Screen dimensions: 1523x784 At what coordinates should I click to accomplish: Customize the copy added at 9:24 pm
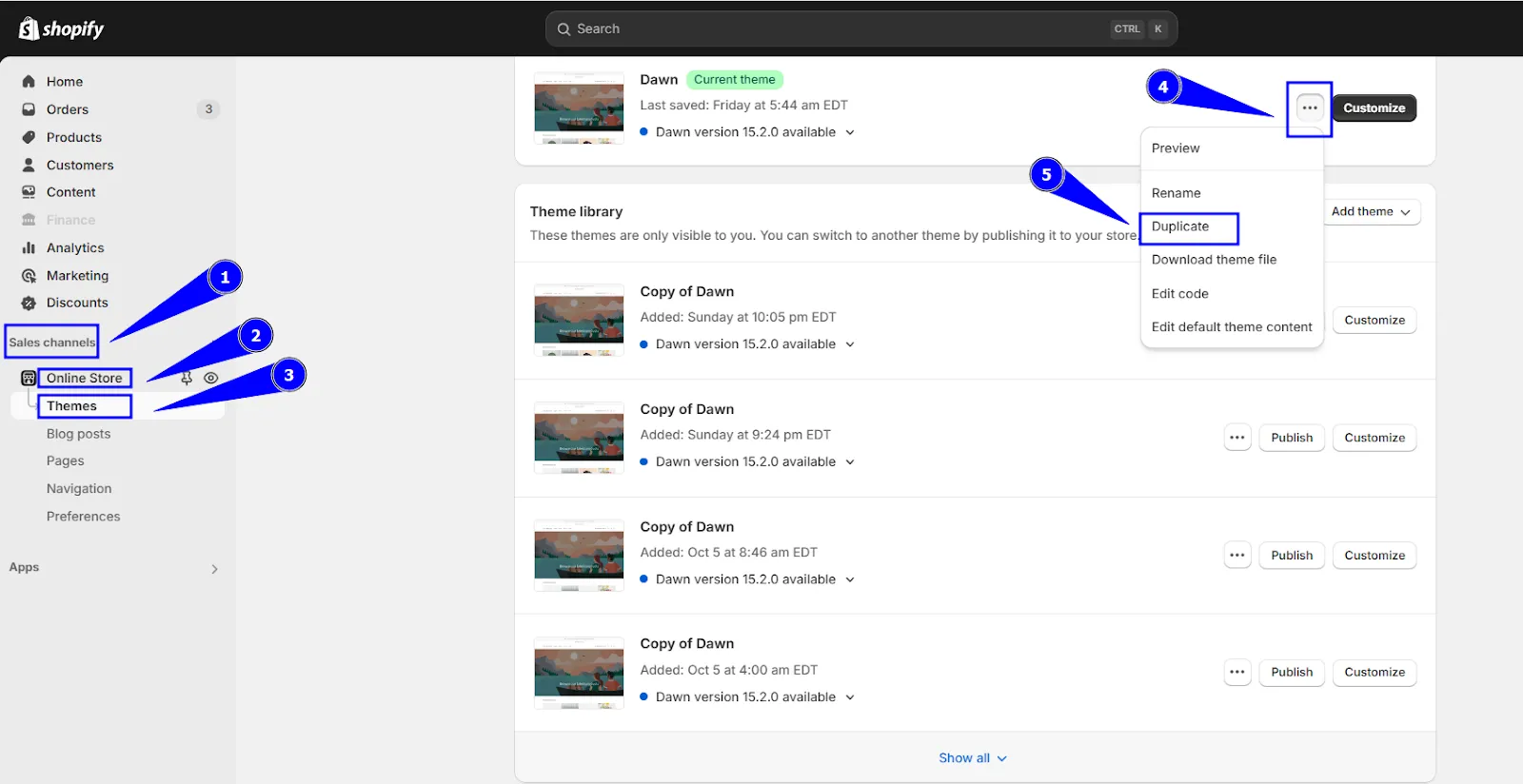pyautogui.click(x=1375, y=438)
